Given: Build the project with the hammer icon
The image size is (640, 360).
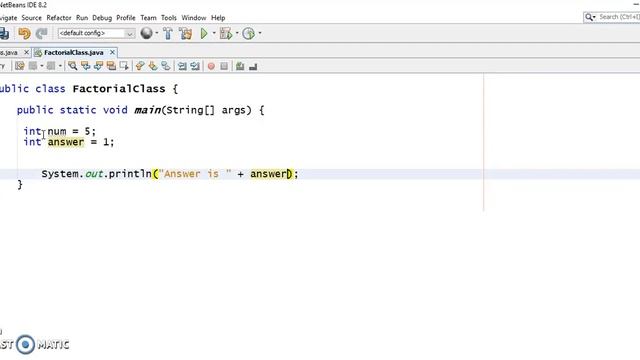Looking at the screenshot, I should click(x=168, y=33).
